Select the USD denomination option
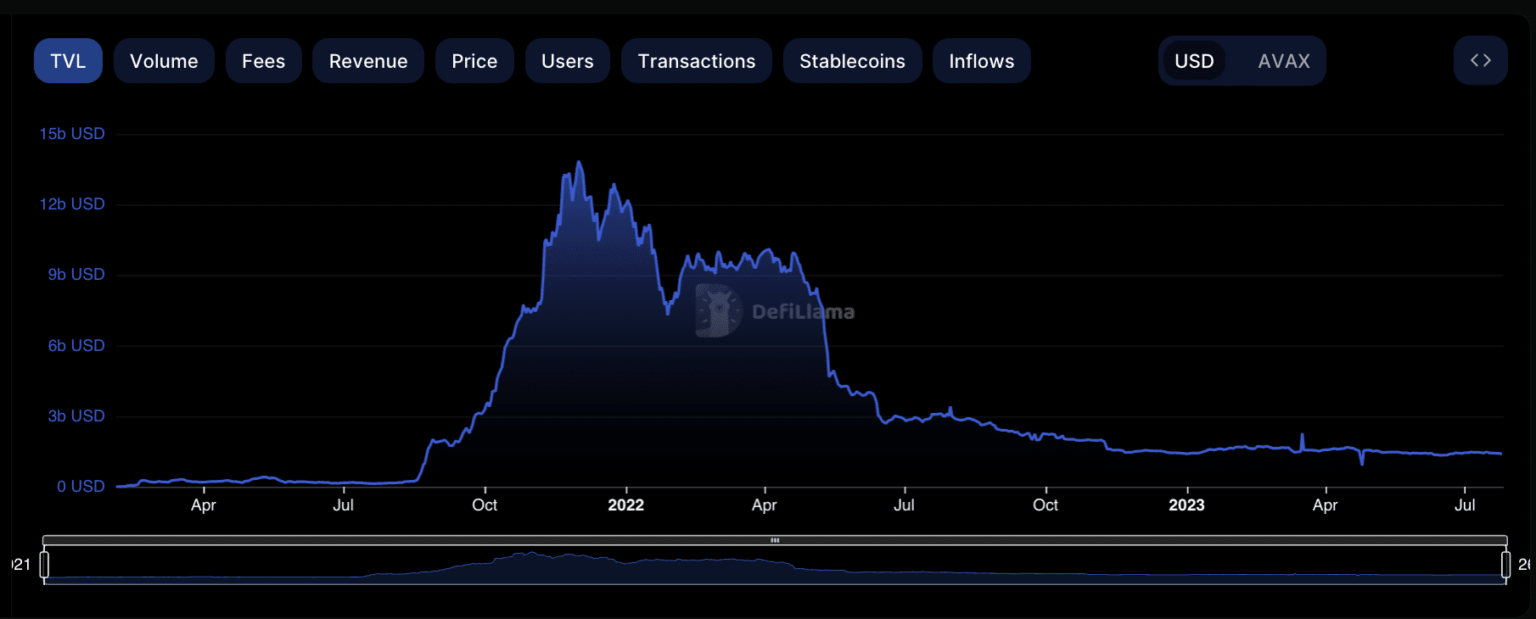The width and height of the screenshot is (1536, 619). [x=1194, y=61]
